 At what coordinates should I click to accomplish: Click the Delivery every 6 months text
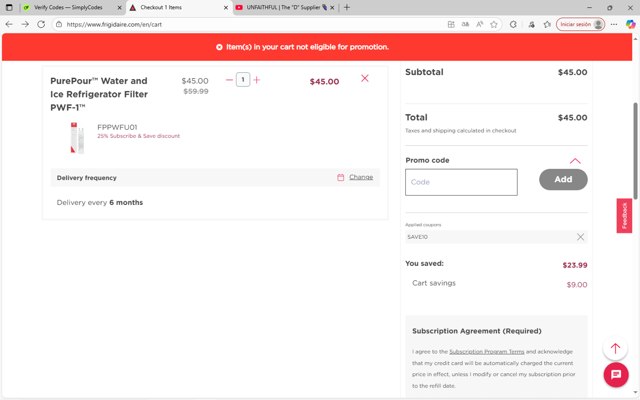click(100, 202)
